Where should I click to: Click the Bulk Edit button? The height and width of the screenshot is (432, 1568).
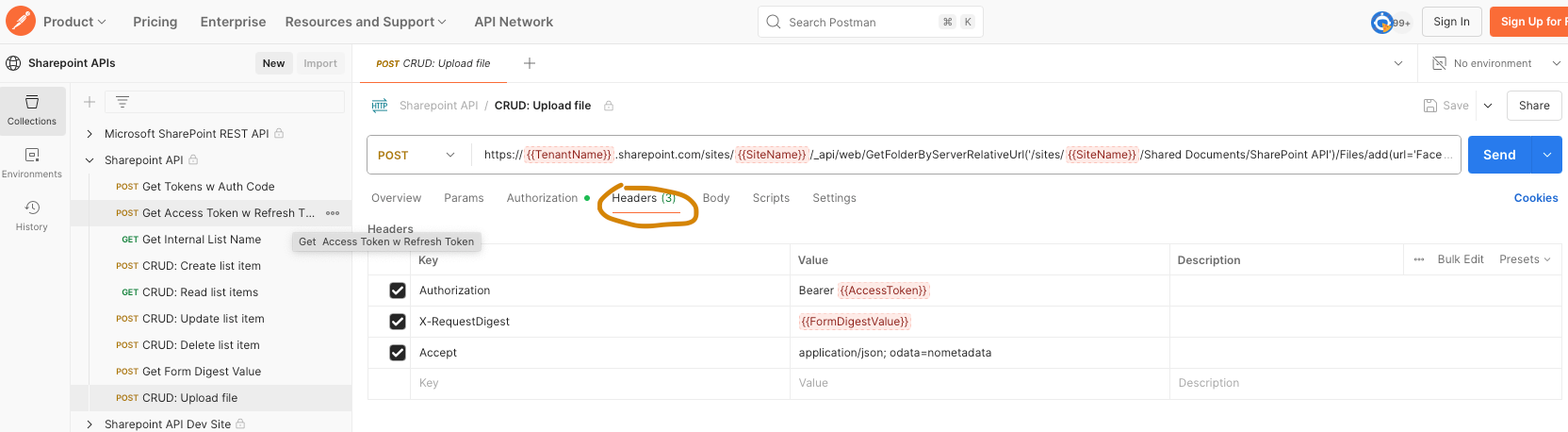click(1460, 259)
